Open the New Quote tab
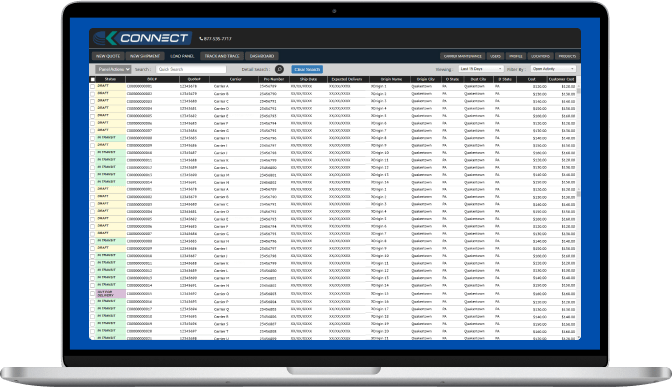The width and height of the screenshot is (672, 387). (x=108, y=56)
